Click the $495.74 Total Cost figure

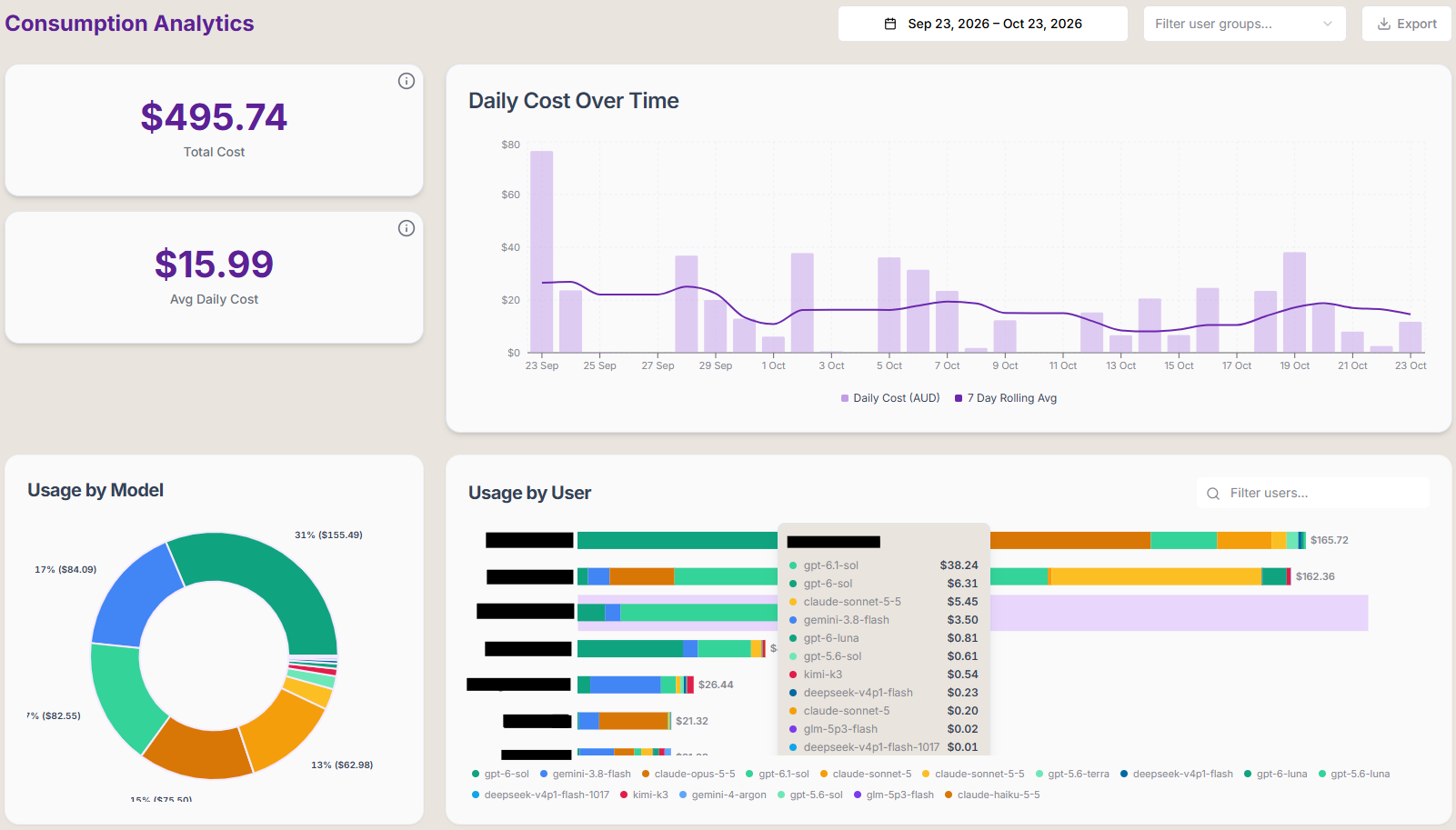[x=214, y=117]
